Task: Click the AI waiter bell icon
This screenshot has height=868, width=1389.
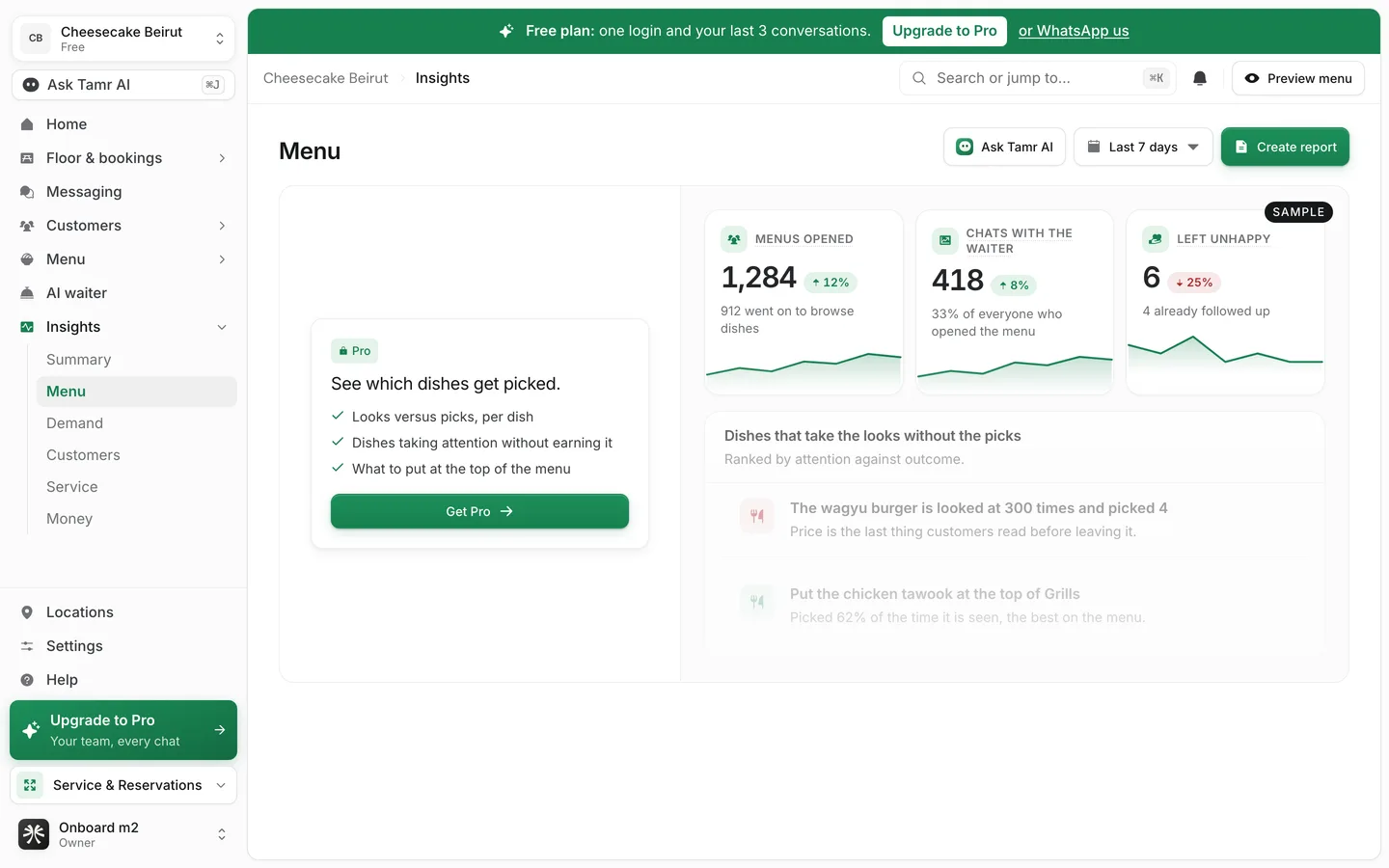Action: click(x=27, y=293)
